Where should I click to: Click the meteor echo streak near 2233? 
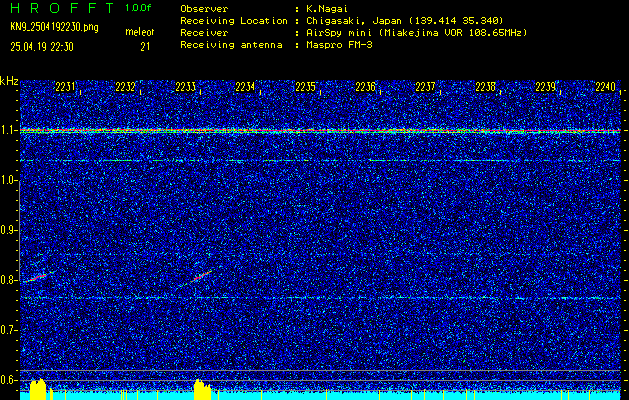[195, 279]
